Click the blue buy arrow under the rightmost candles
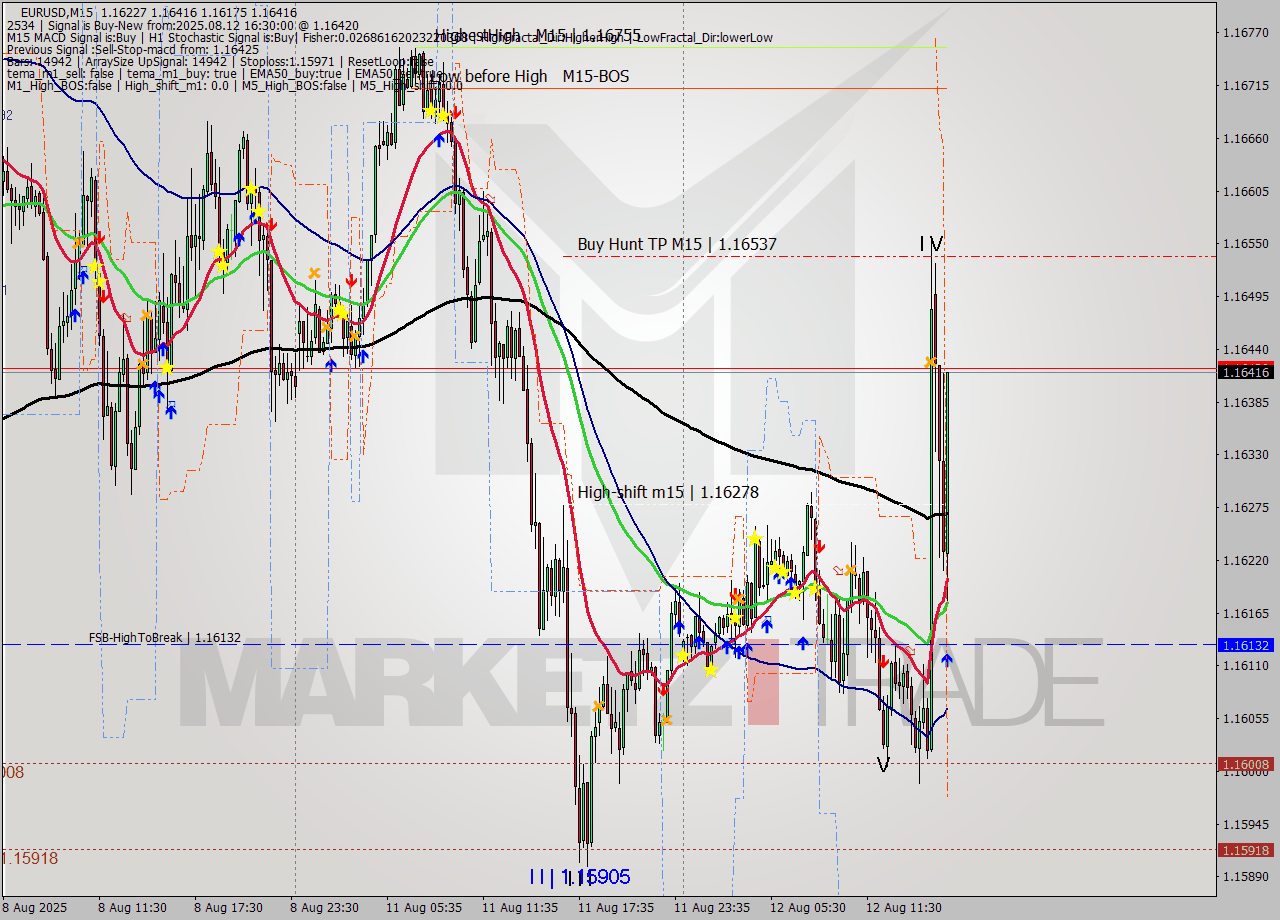This screenshot has width=1280, height=920. coord(947,660)
